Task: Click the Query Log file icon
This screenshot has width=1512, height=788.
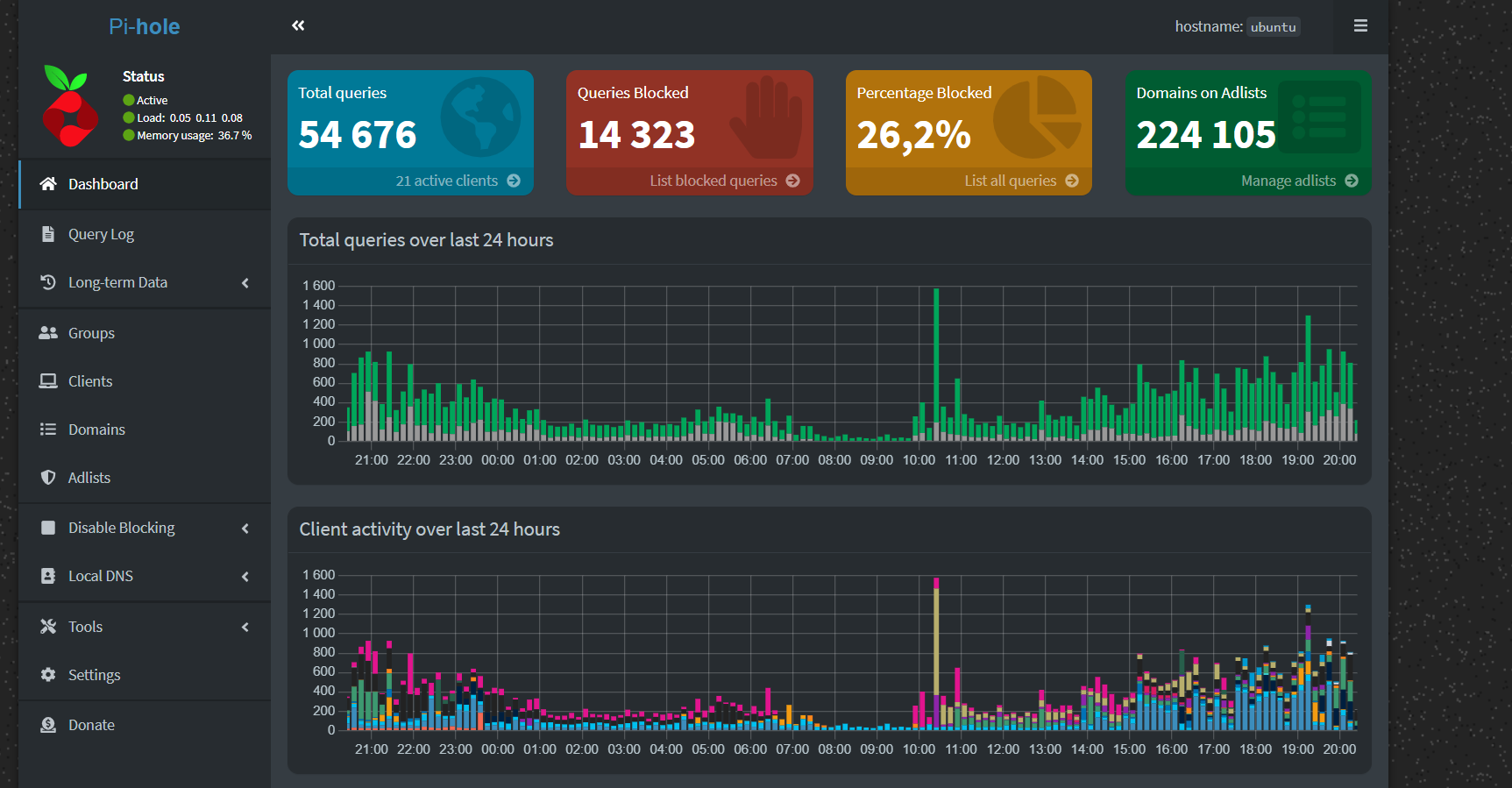Action: point(48,234)
